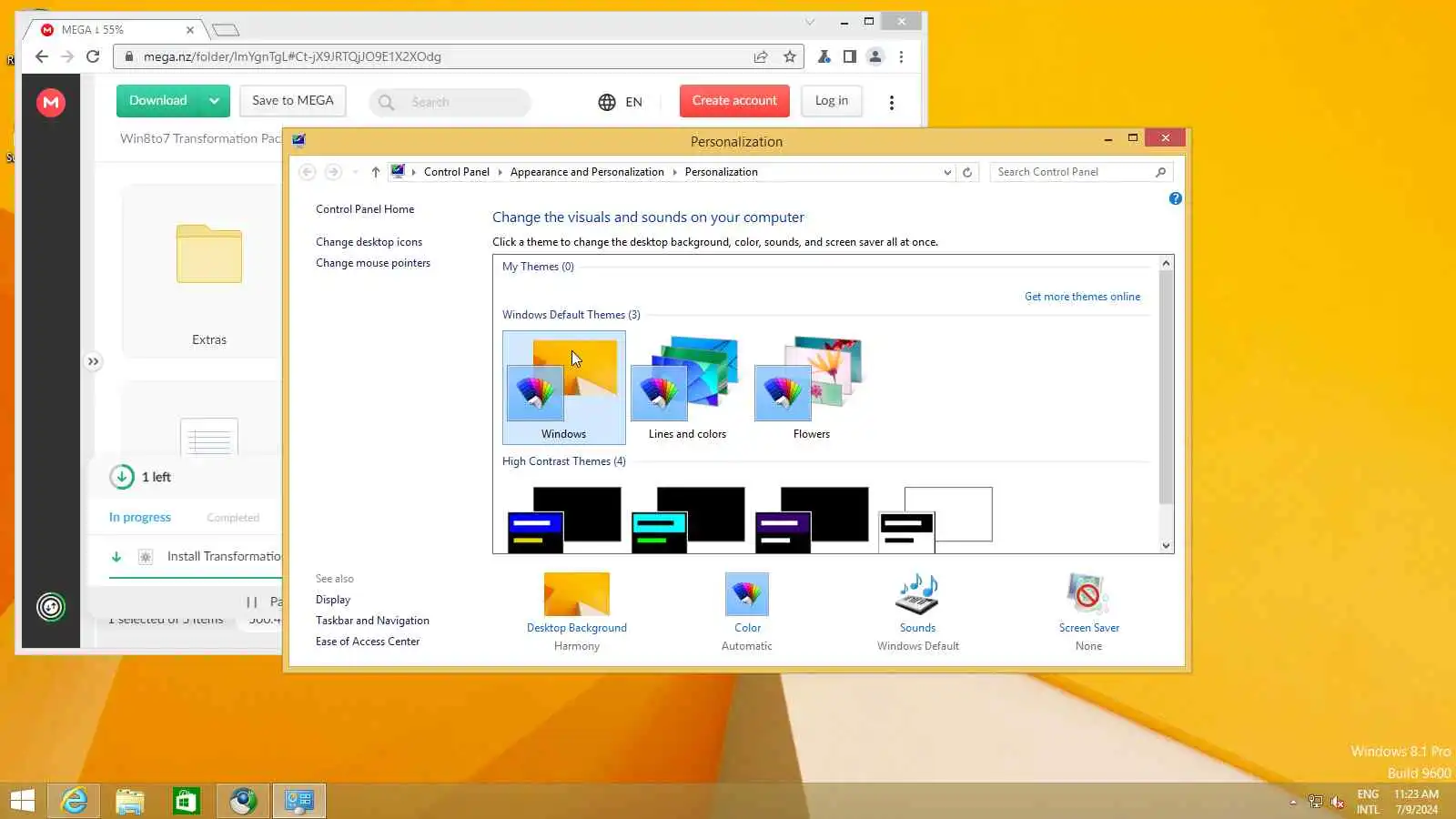
Task: Expand the MEGA sidebar with double-chevron
Action: [93, 361]
